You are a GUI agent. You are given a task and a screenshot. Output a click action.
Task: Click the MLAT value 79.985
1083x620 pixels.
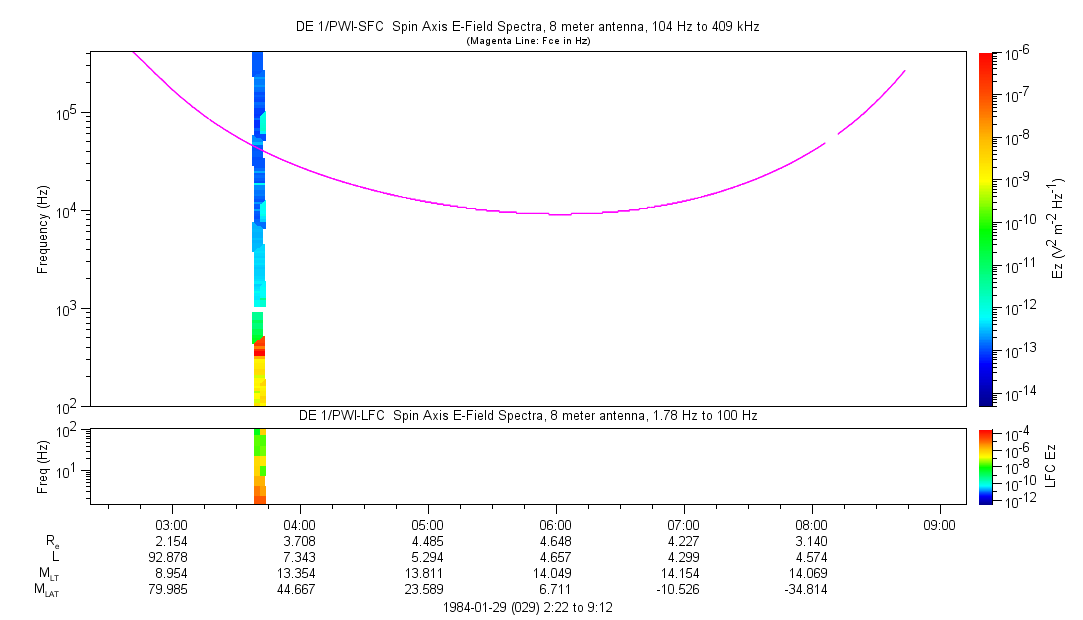172,589
